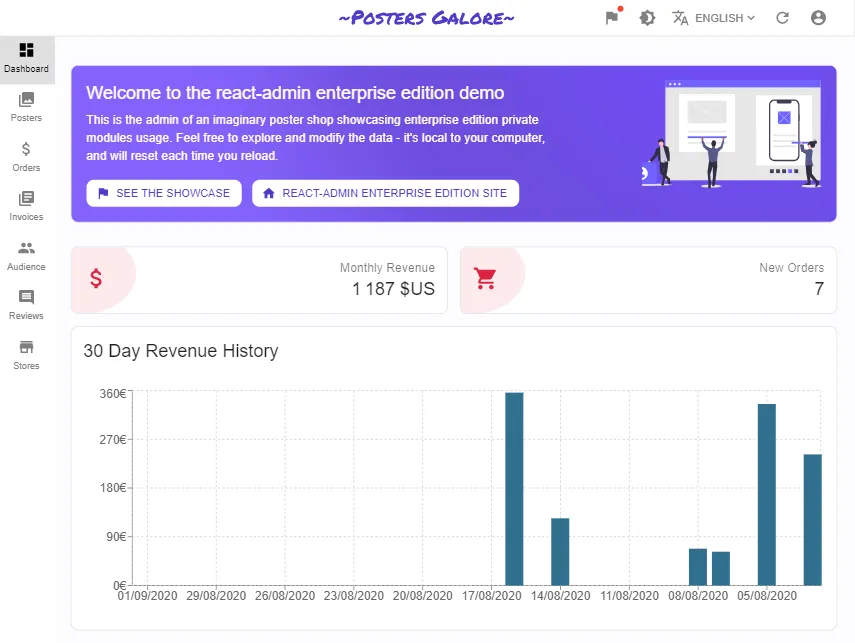Click See the Showcase button
This screenshot has width=855, height=643.
click(164, 193)
